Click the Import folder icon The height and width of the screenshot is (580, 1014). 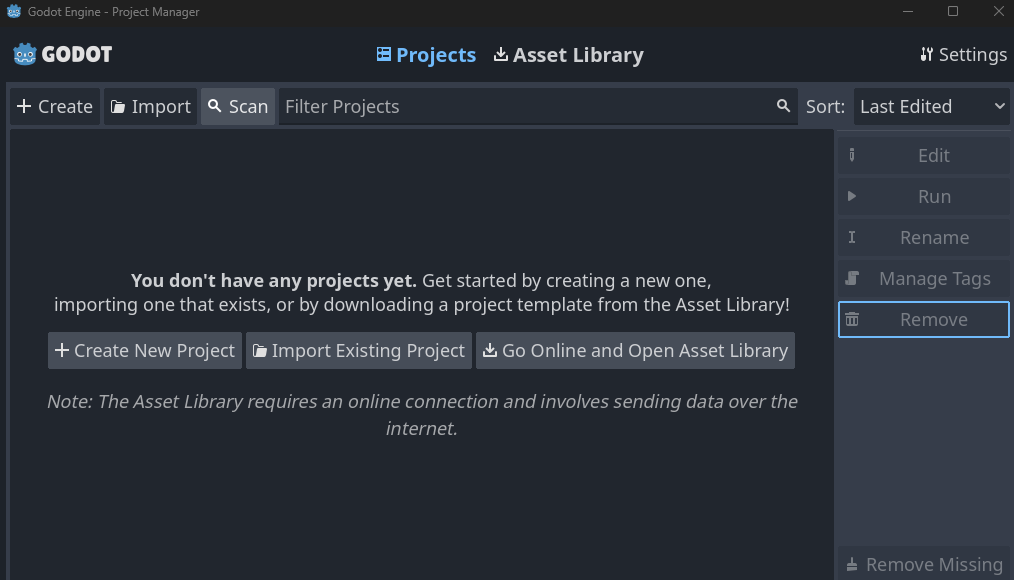tap(118, 106)
